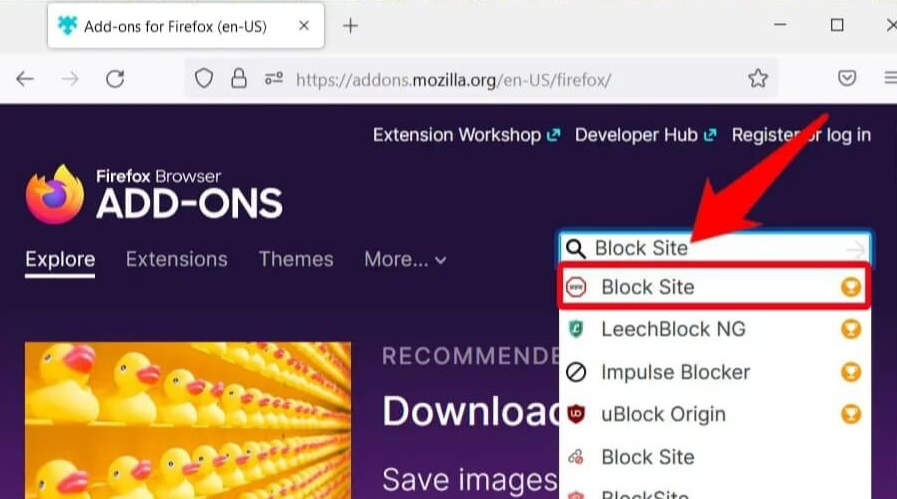Go back using the back arrow

[x=25, y=78]
